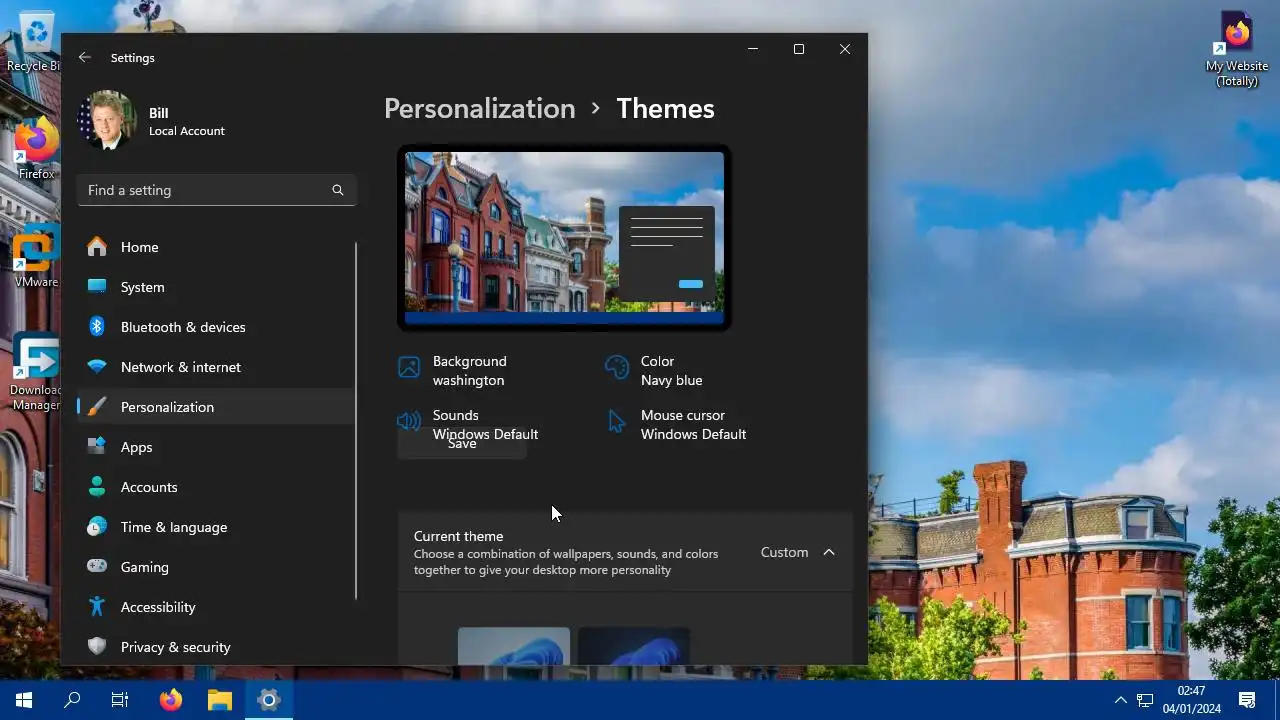The height and width of the screenshot is (720, 1280).
Task: Go back with the Settings back arrow
Action: [x=85, y=58]
